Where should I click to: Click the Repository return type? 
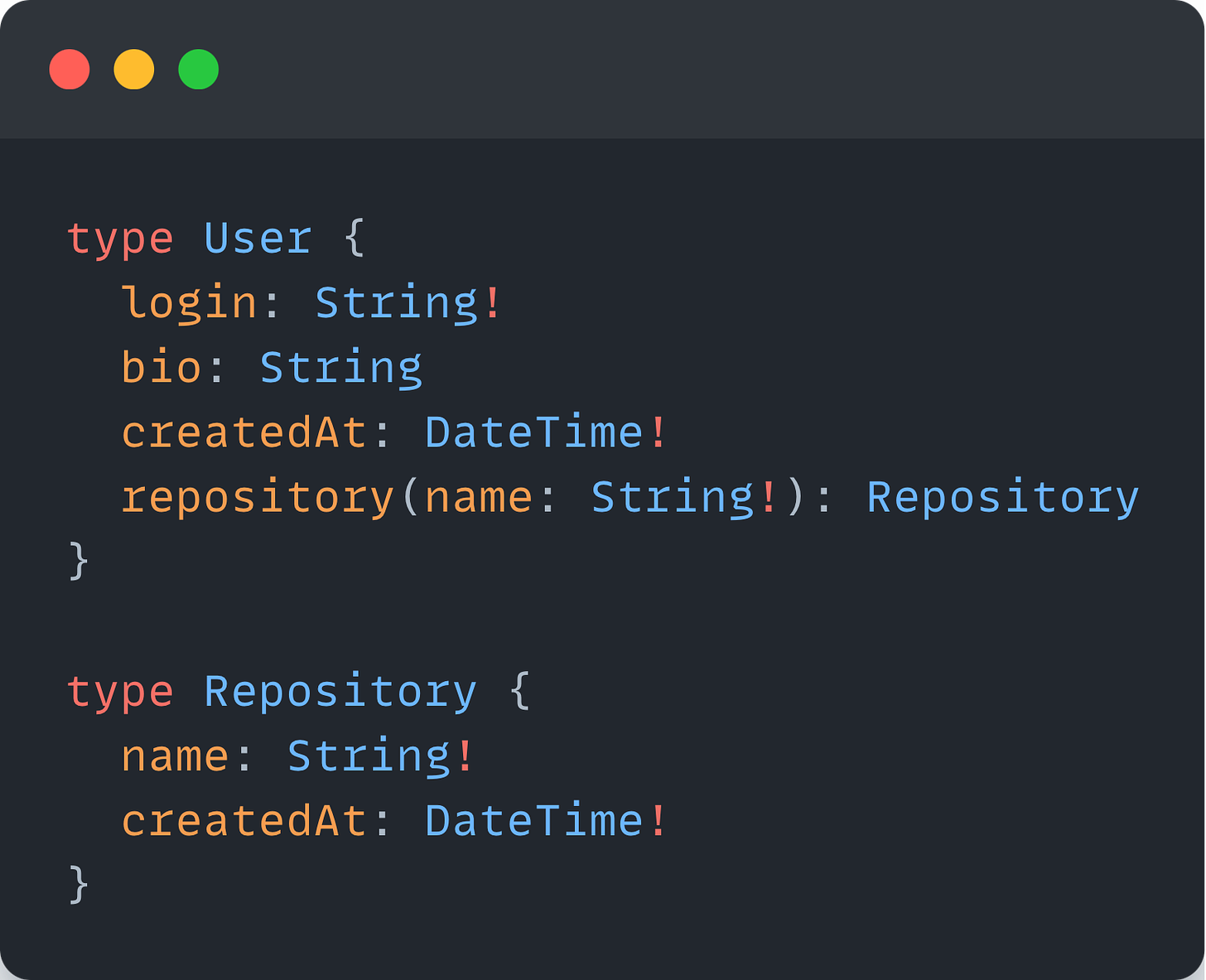(x=1003, y=499)
